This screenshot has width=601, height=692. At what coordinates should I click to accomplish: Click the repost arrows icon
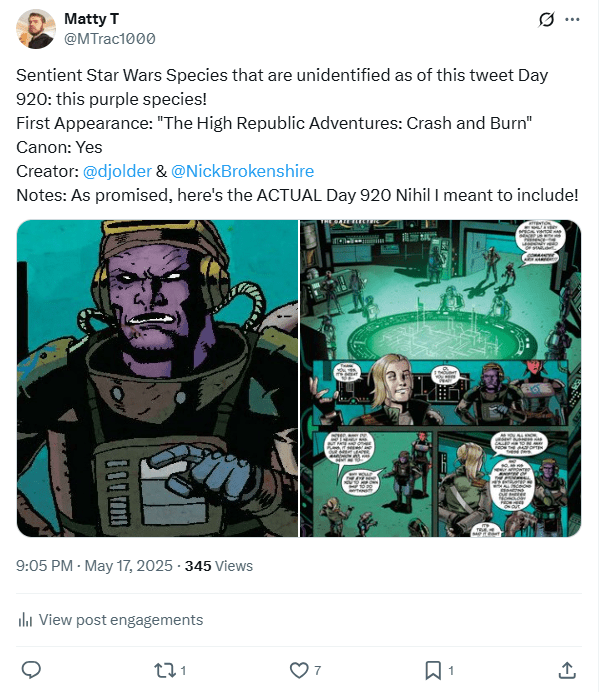[x=164, y=669]
